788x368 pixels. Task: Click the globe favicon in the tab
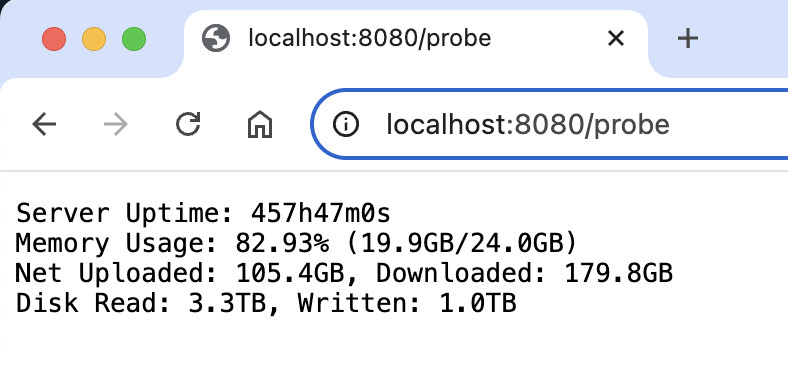point(216,38)
